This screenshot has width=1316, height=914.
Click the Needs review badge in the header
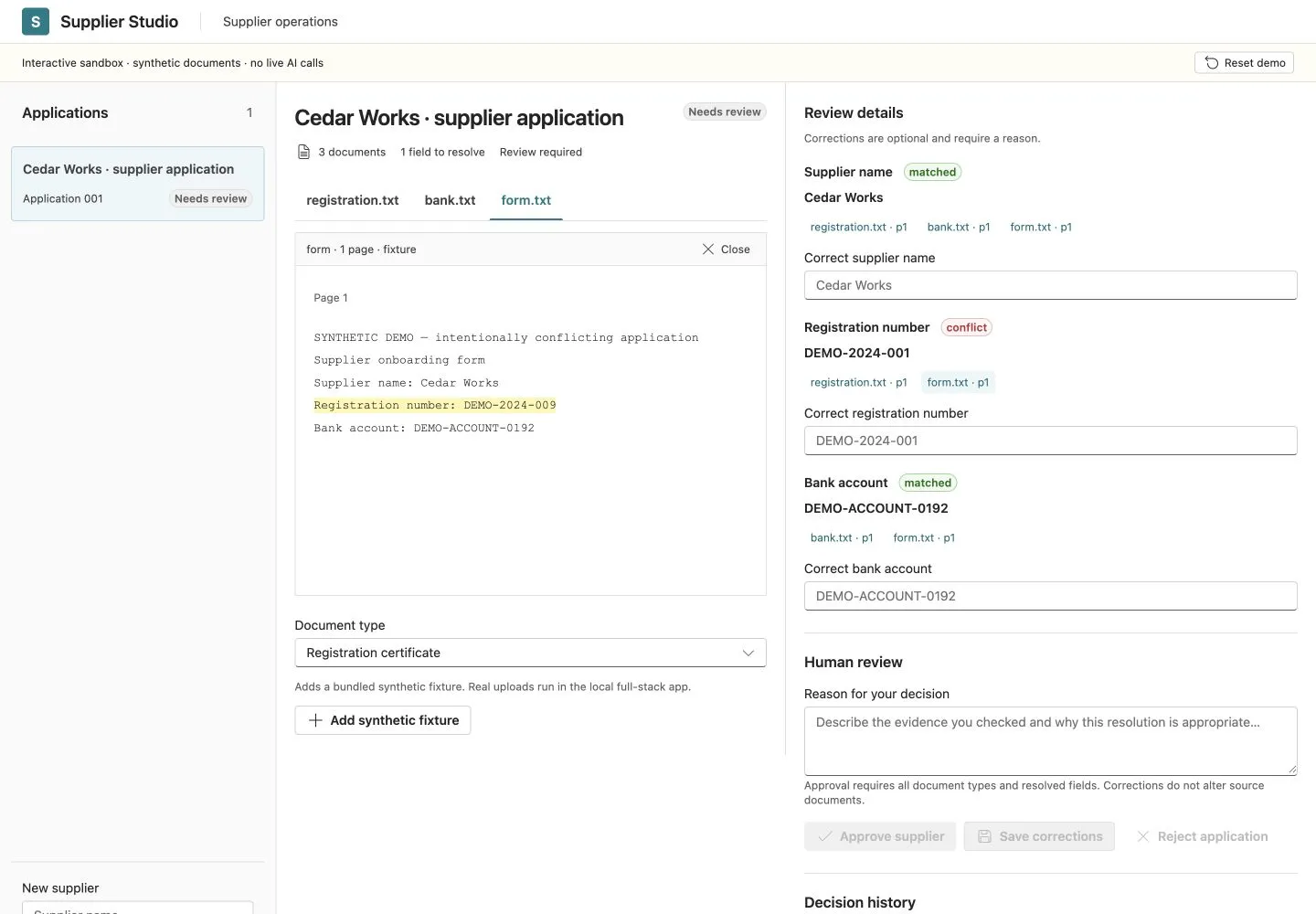pyautogui.click(x=725, y=112)
